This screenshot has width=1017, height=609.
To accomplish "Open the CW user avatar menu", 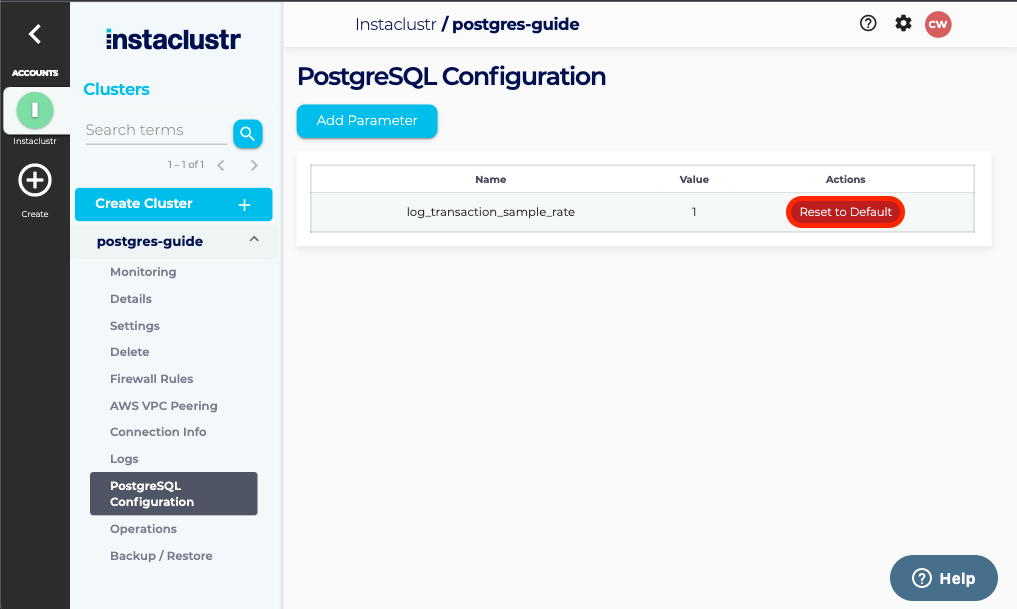I will pos(937,24).
